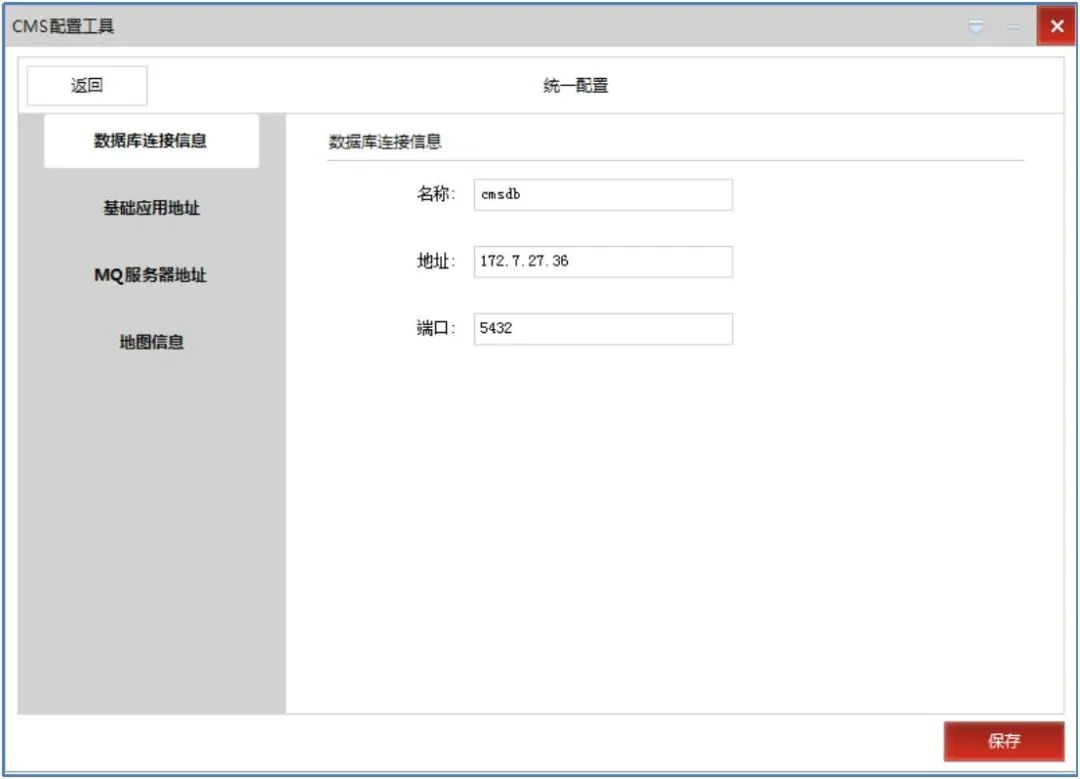Click the red X close icon
The width and height of the screenshot is (1080, 779).
(x=1055, y=26)
